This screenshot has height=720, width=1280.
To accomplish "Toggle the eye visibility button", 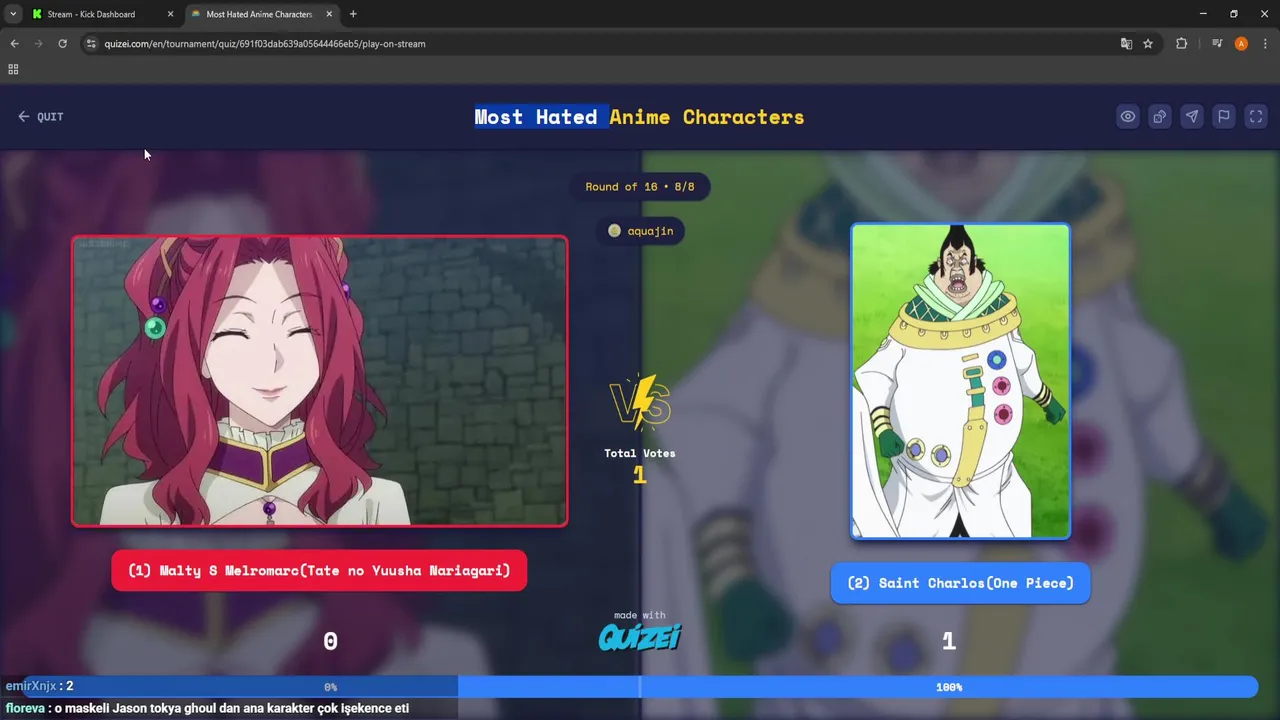I will [x=1128, y=116].
